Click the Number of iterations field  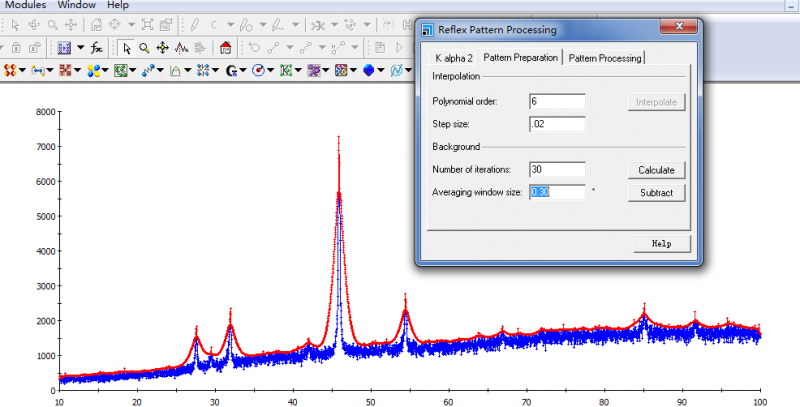coord(557,170)
